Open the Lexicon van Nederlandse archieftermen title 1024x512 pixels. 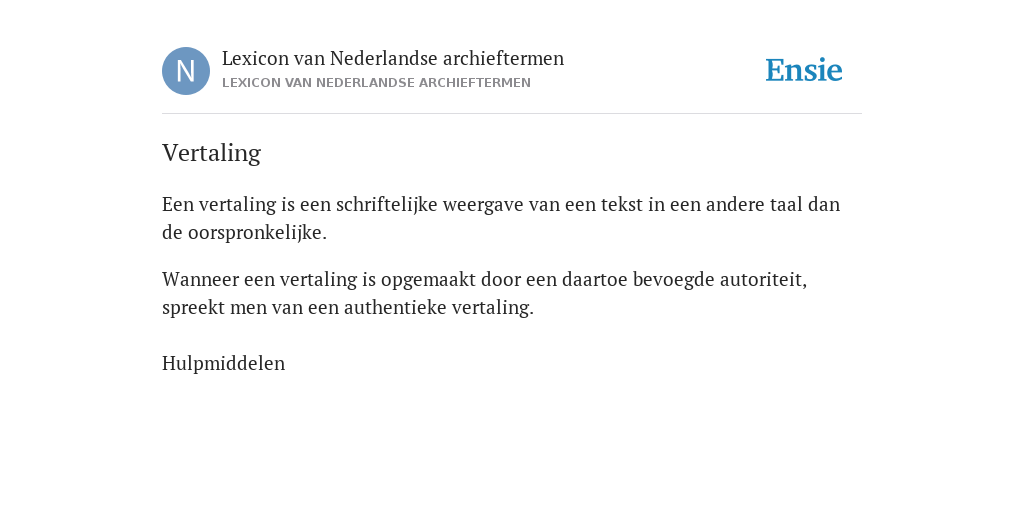392,58
